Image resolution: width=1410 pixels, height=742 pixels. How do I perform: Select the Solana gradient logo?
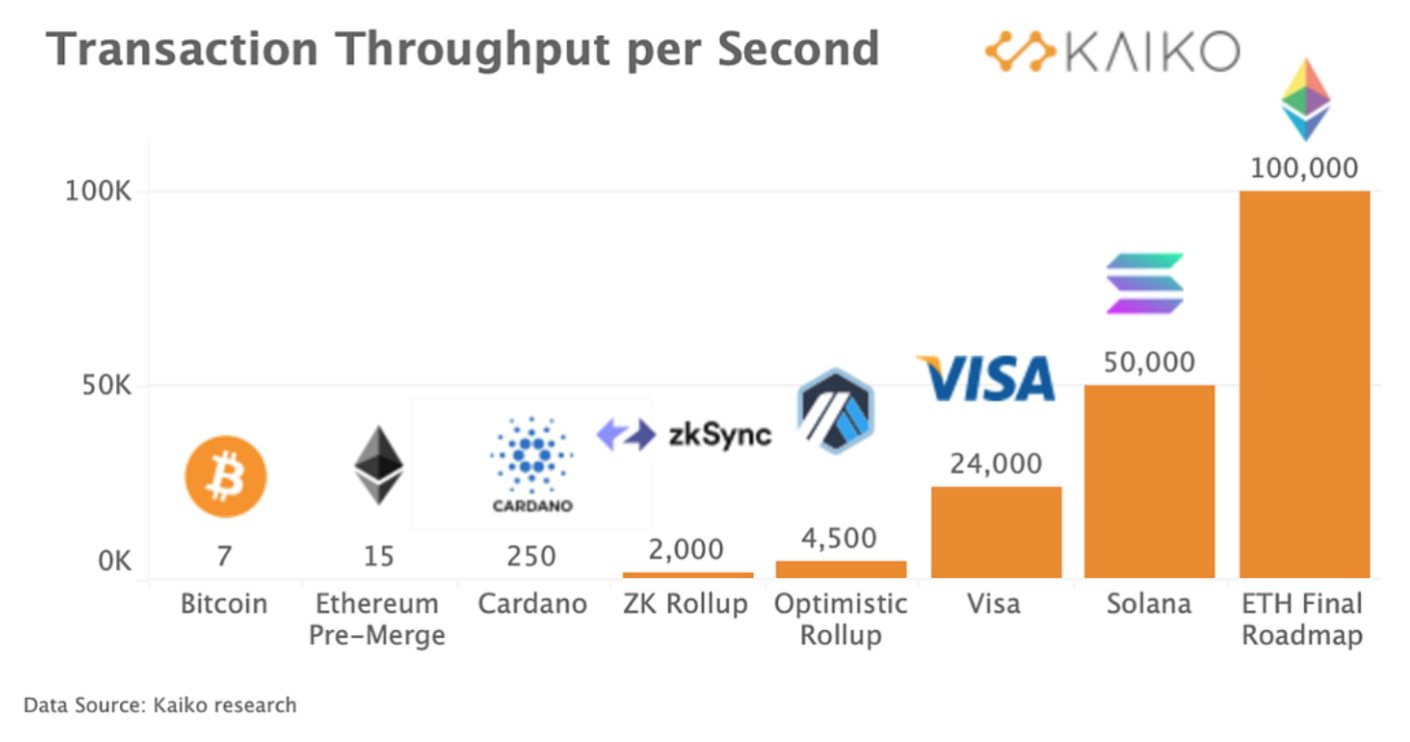[1144, 284]
